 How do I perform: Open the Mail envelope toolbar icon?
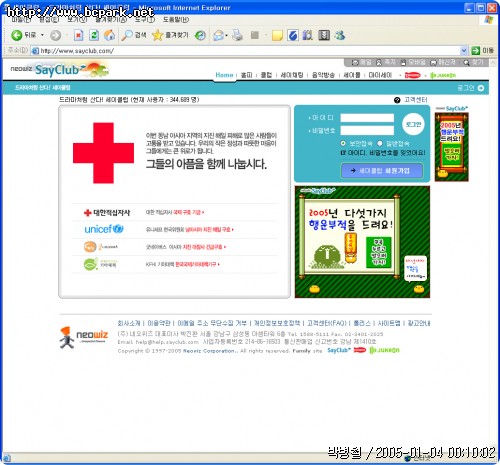pos(219,35)
